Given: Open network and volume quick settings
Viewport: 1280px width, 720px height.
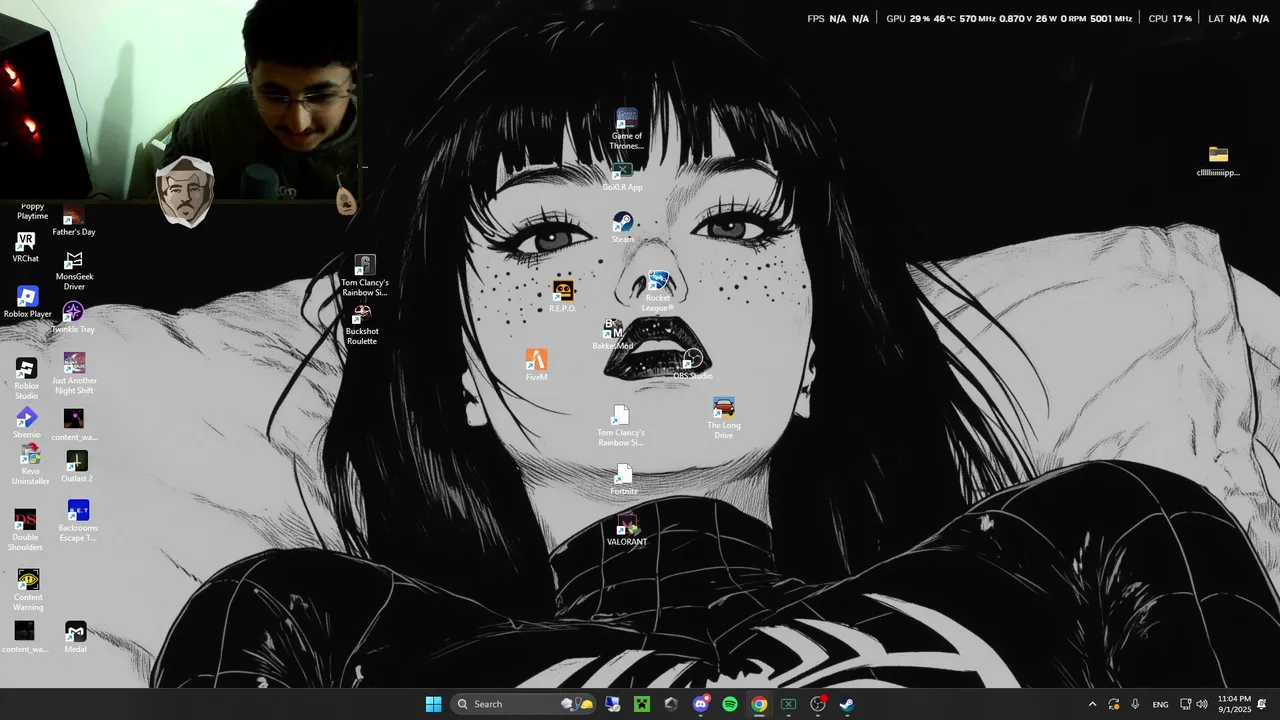Looking at the screenshot, I should (x=1194, y=704).
